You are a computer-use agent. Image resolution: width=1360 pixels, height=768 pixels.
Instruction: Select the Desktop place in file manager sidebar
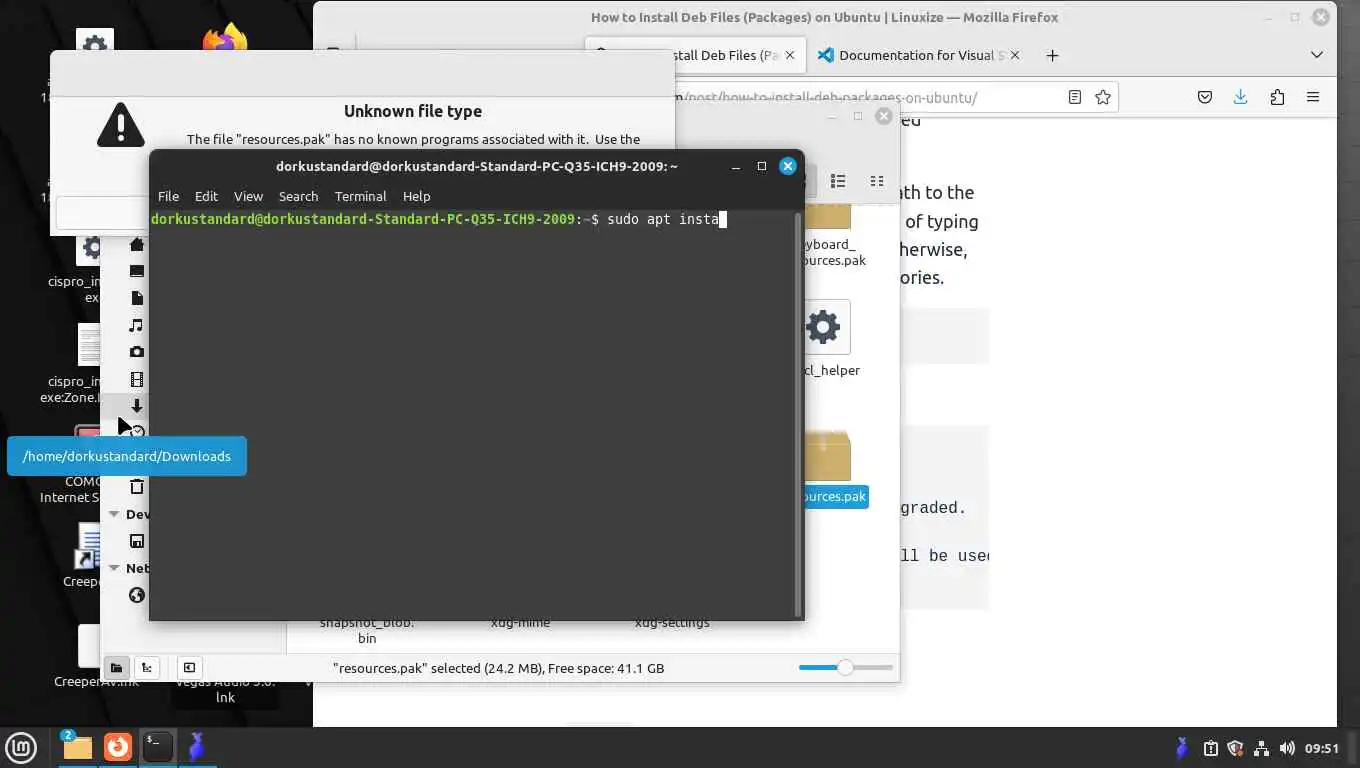[x=137, y=271]
